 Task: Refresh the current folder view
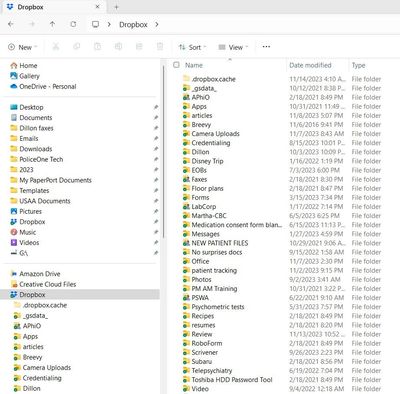(73, 24)
